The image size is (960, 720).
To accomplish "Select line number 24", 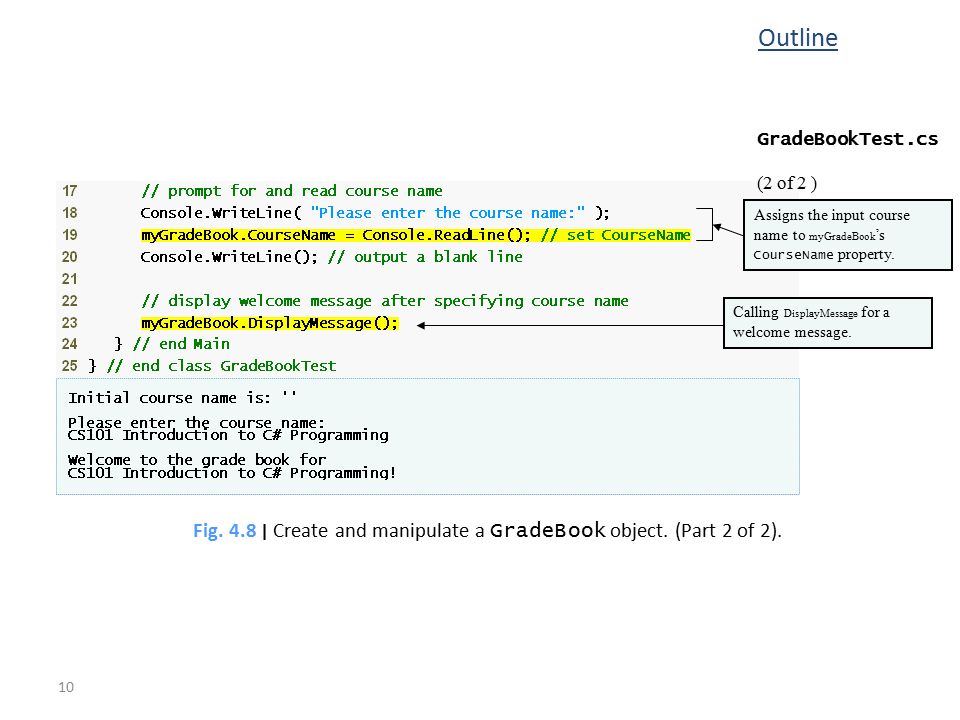I will tap(69, 344).
